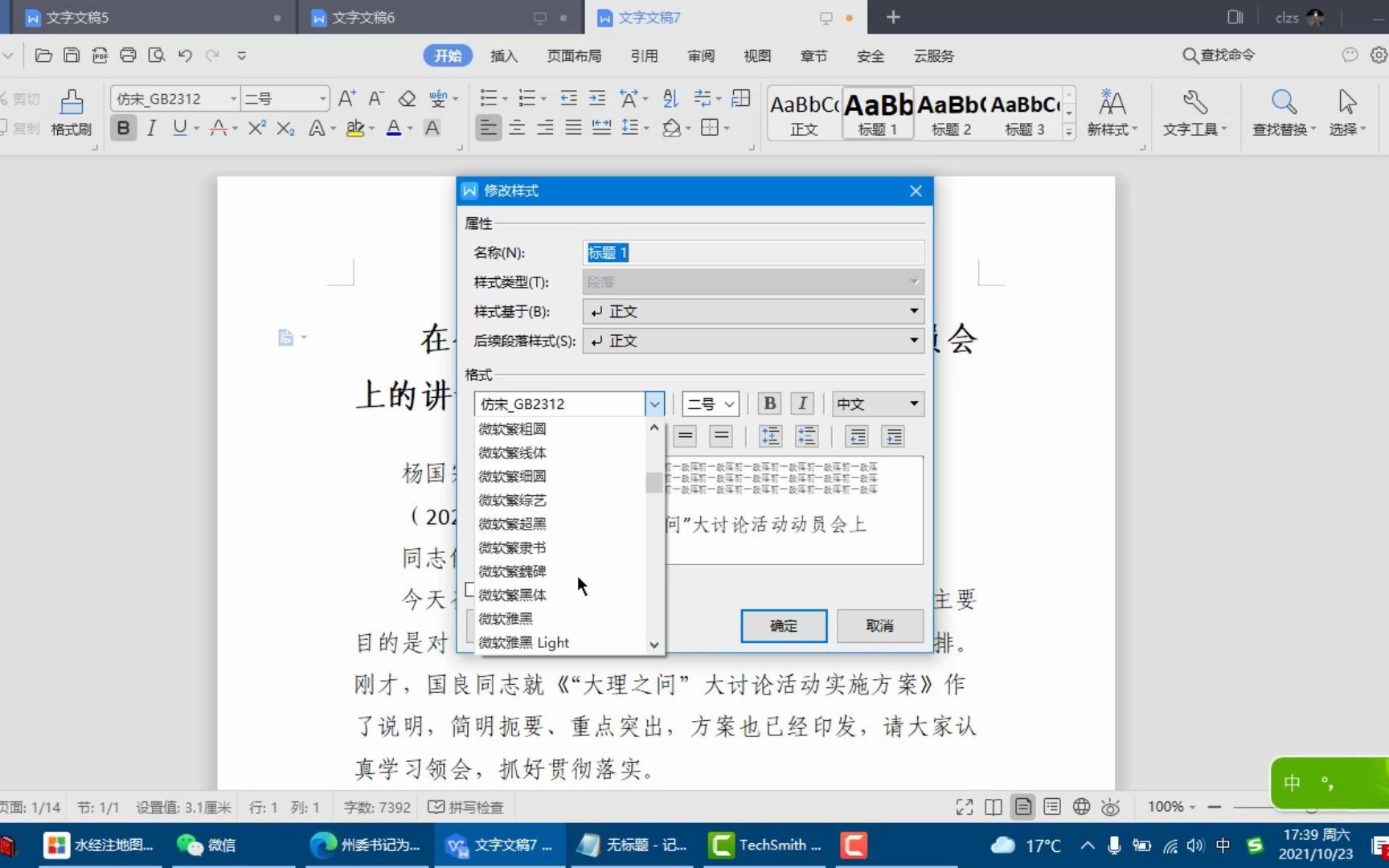Click the sort icon in ribbon
The width and height of the screenshot is (1389, 868).
coord(670,99)
